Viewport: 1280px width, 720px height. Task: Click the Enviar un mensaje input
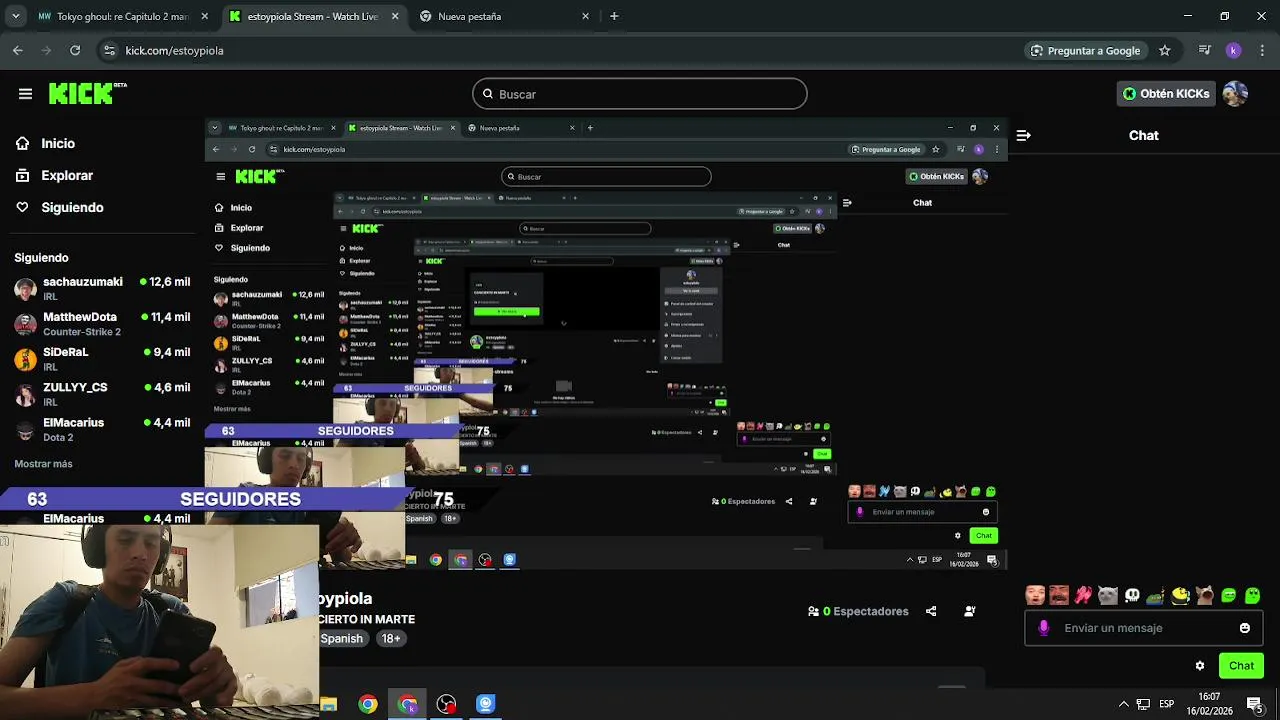1143,628
